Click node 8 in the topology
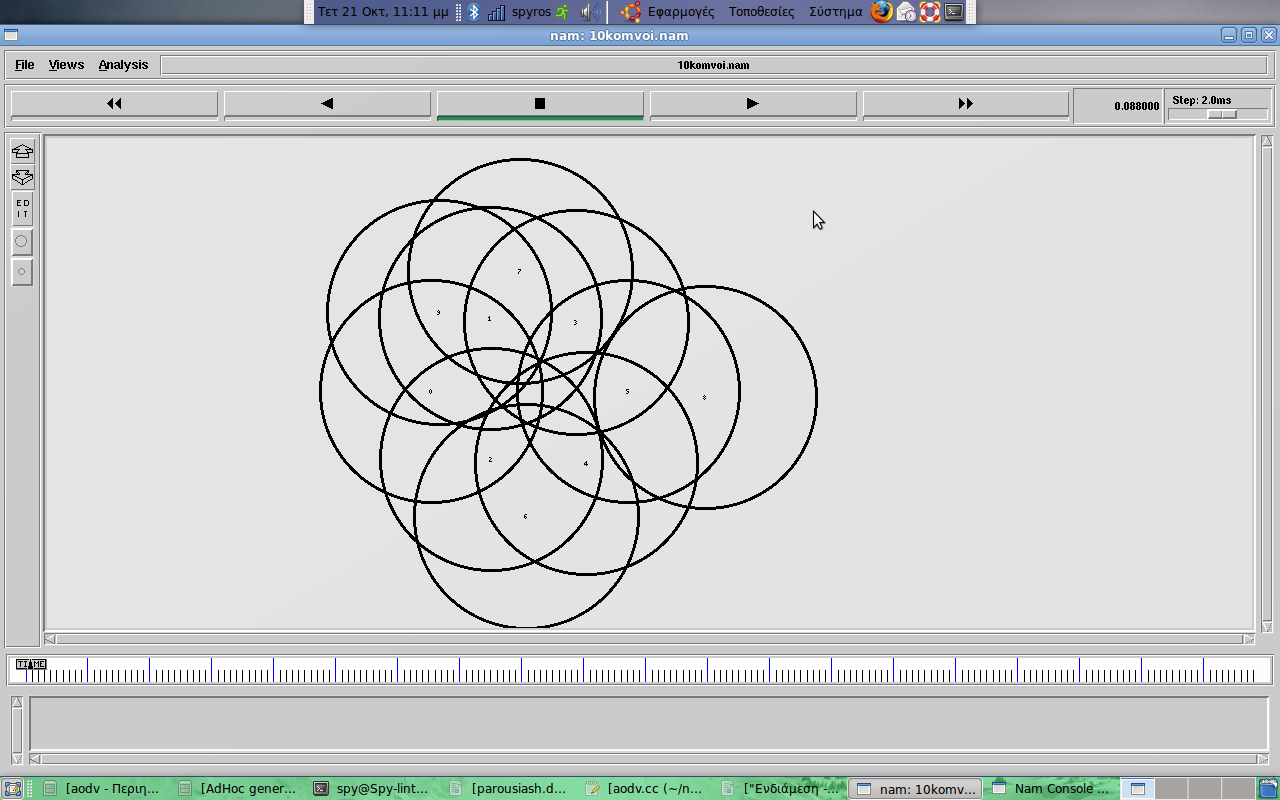The width and height of the screenshot is (1280, 800). click(x=704, y=398)
